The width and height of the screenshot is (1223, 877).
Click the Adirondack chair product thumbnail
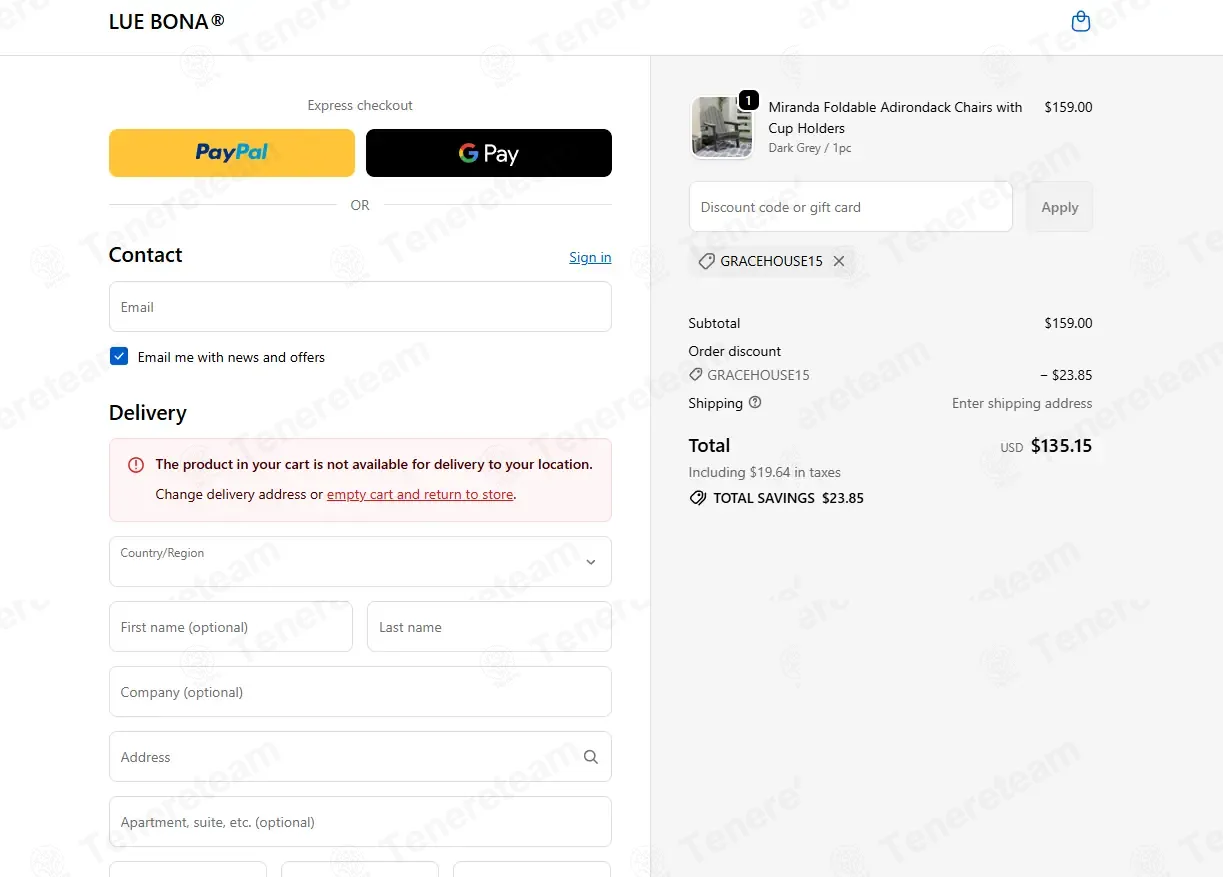(x=722, y=127)
